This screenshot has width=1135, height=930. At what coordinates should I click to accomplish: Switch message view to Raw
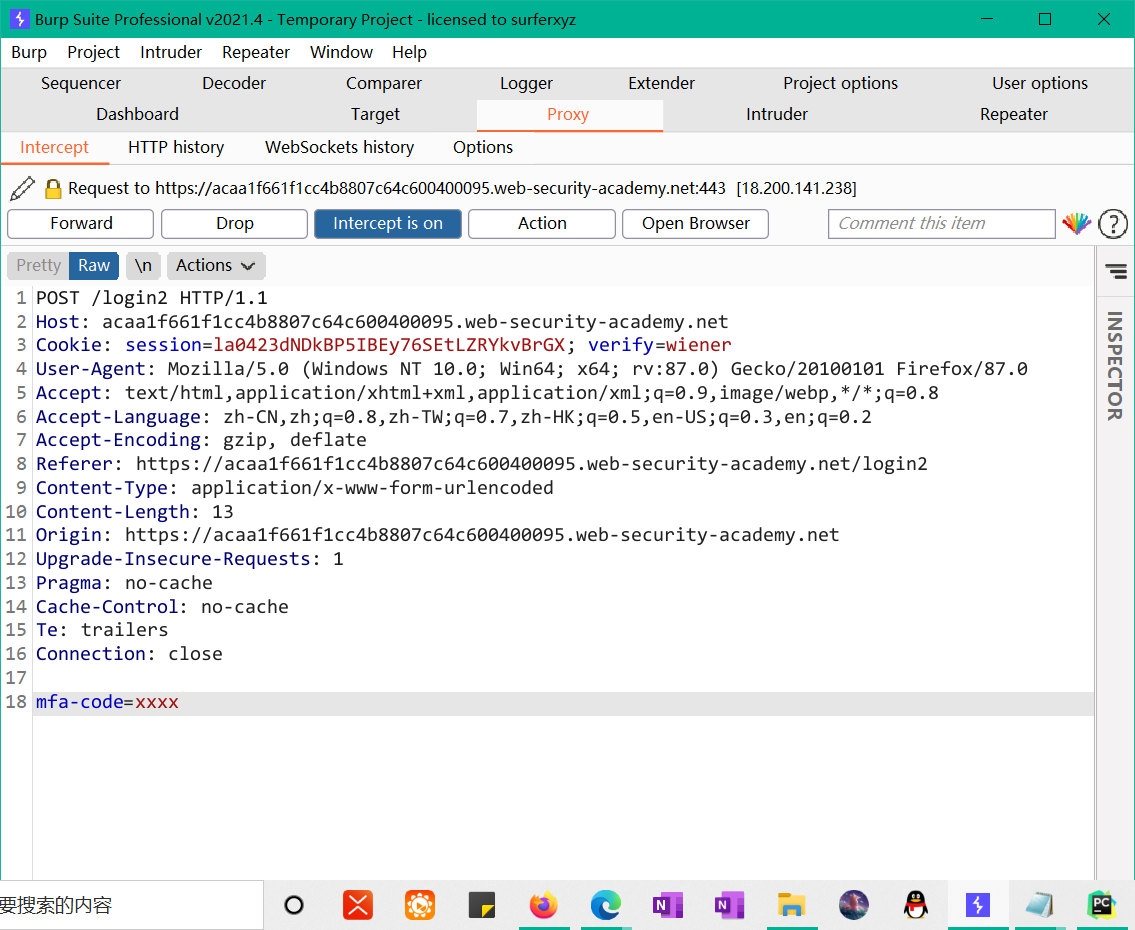(94, 266)
